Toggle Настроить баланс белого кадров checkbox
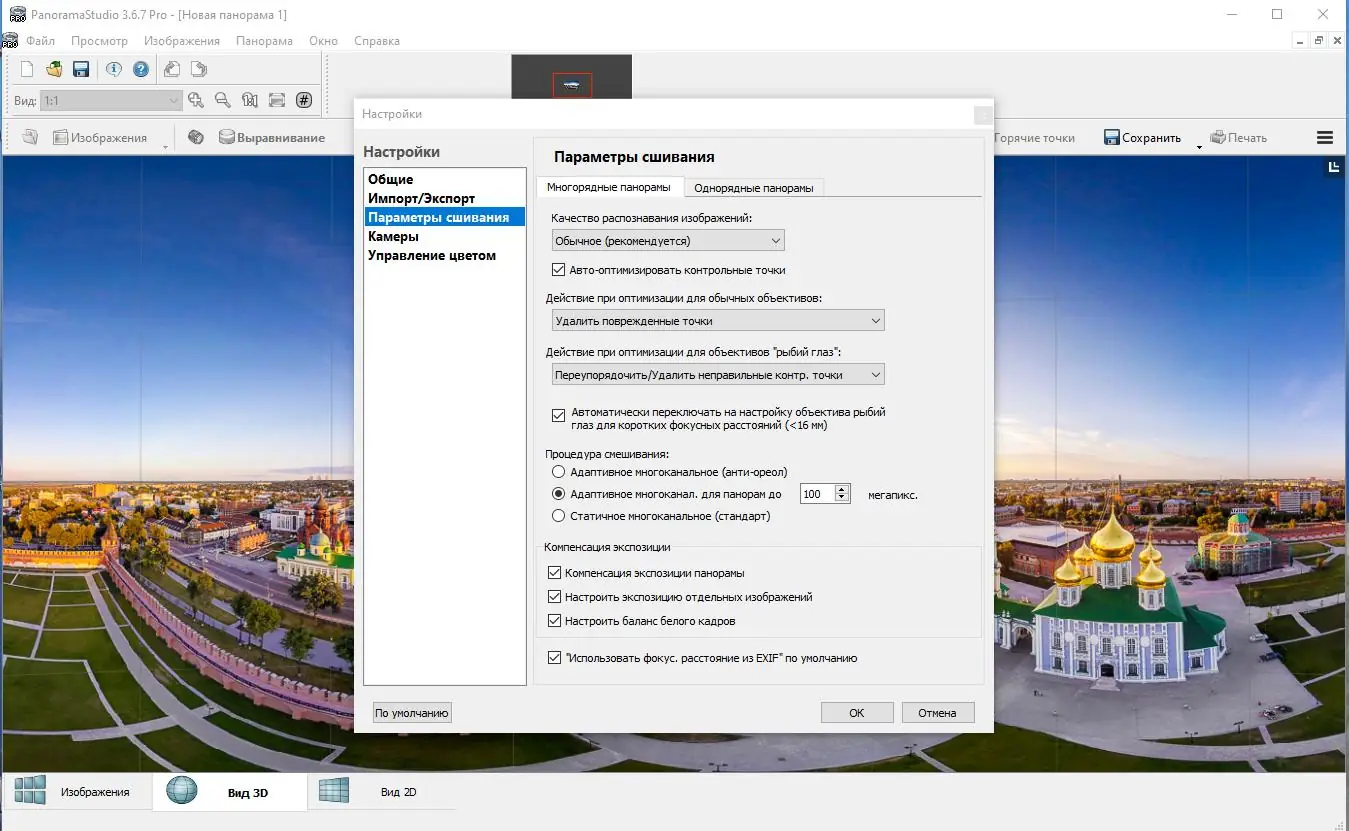Screen dimensions: 1349x831 tap(554, 621)
